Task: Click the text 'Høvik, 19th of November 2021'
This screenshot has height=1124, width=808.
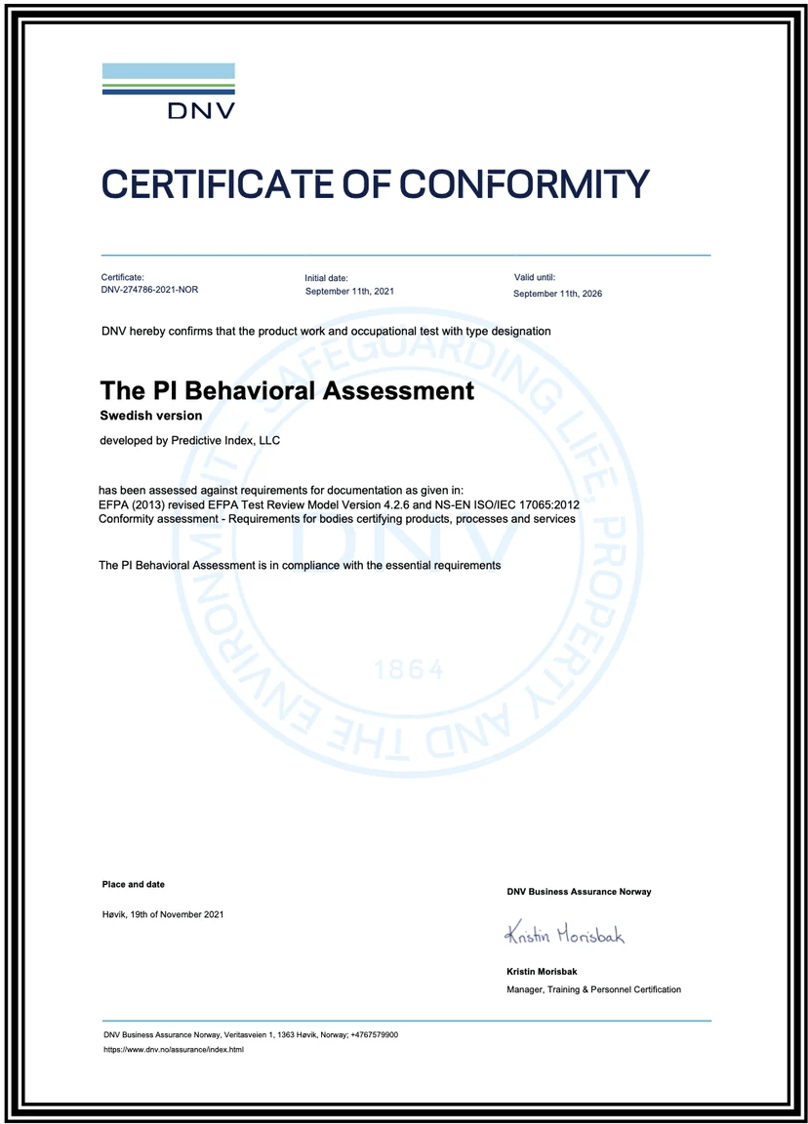Action: coord(161,914)
